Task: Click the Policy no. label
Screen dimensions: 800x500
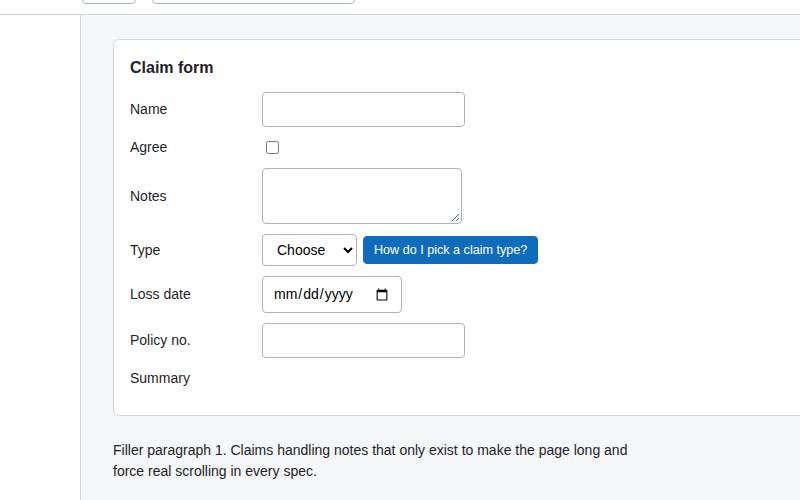Action: [x=160, y=340]
